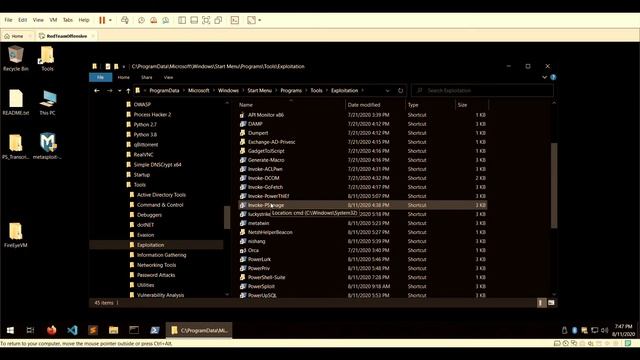Open the FireEyeVM desktop folder

(16, 235)
